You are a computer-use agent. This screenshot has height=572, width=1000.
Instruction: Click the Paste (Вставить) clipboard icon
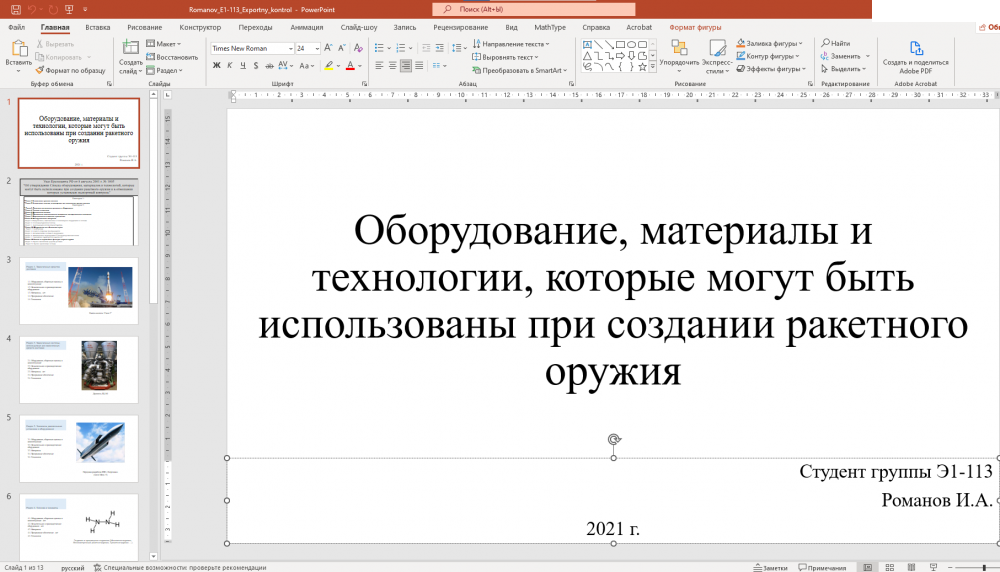click(18, 49)
